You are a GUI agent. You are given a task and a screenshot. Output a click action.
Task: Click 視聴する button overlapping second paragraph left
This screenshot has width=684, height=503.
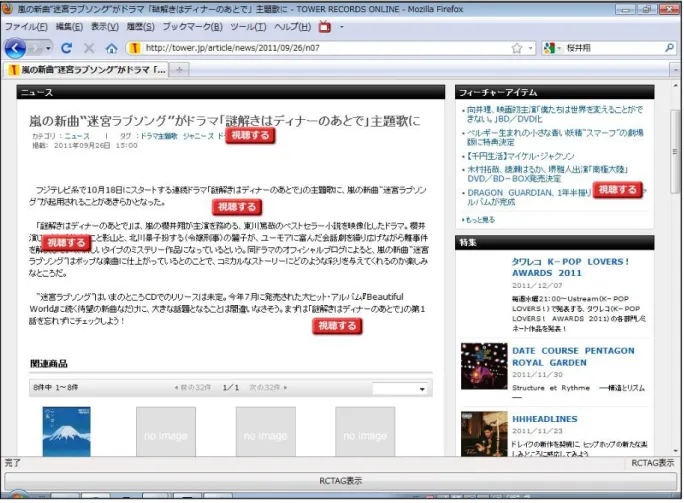pyautogui.click(x=66, y=243)
